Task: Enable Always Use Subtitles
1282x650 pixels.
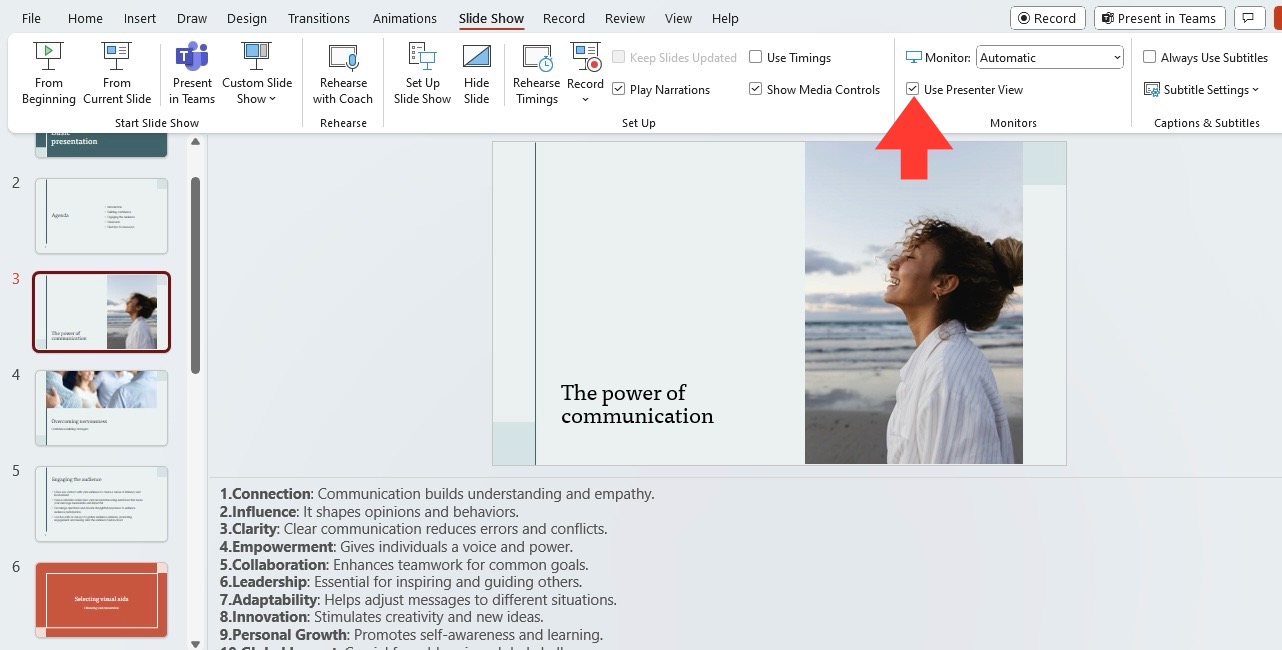Action: pos(1149,57)
